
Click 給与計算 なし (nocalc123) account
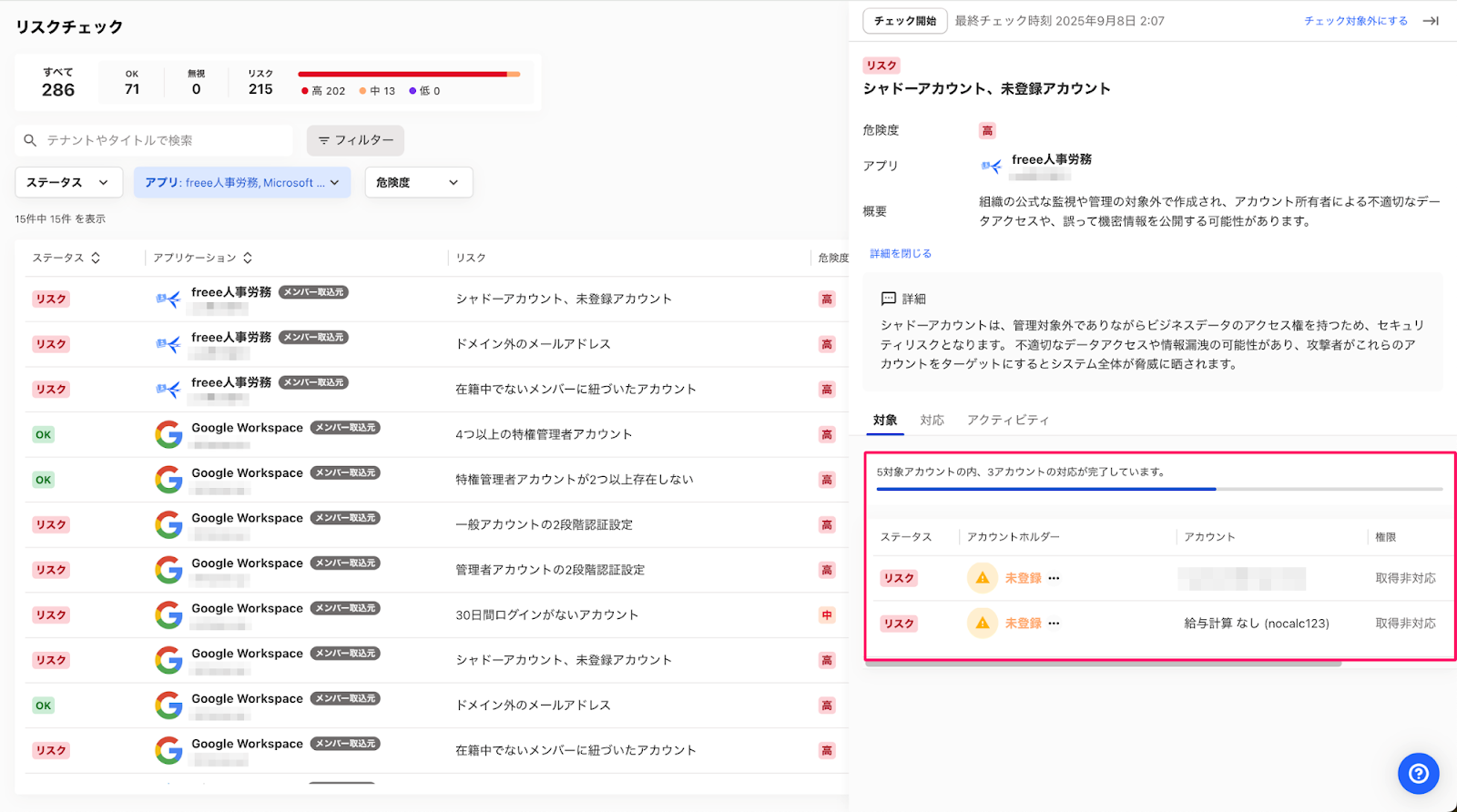pyautogui.click(x=1257, y=624)
